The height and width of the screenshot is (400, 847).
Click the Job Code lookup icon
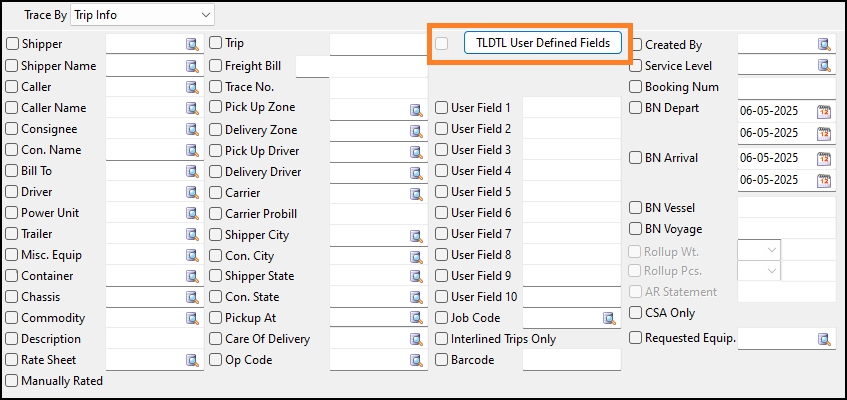click(x=609, y=319)
